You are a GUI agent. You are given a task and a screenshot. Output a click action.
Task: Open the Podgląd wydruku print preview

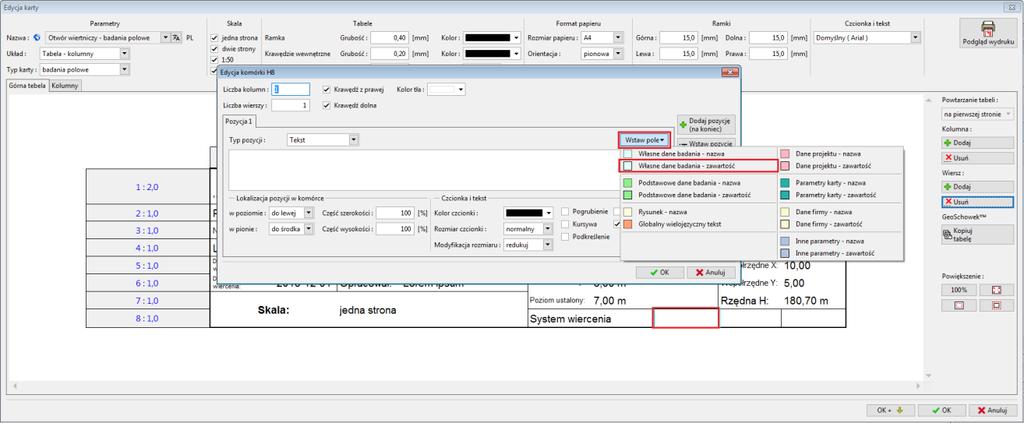[x=988, y=32]
